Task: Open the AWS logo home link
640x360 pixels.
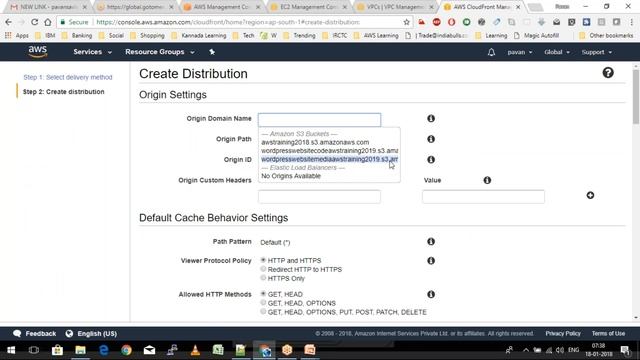Action: point(38,52)
